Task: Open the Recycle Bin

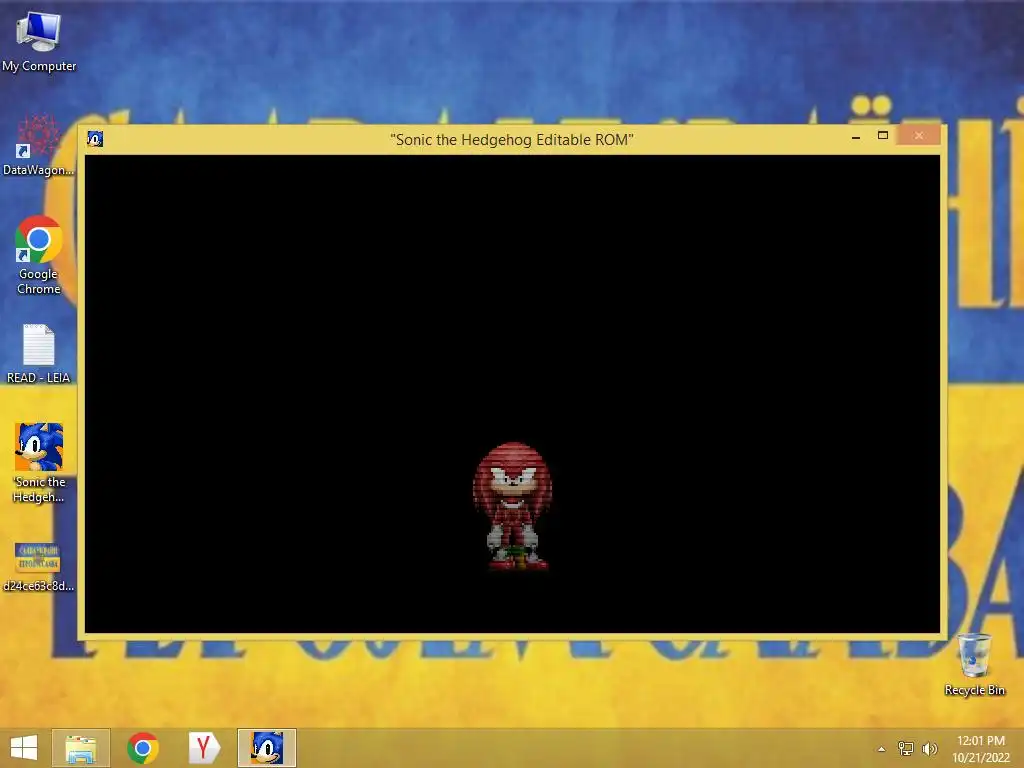Action: click(x=974, y=664)
